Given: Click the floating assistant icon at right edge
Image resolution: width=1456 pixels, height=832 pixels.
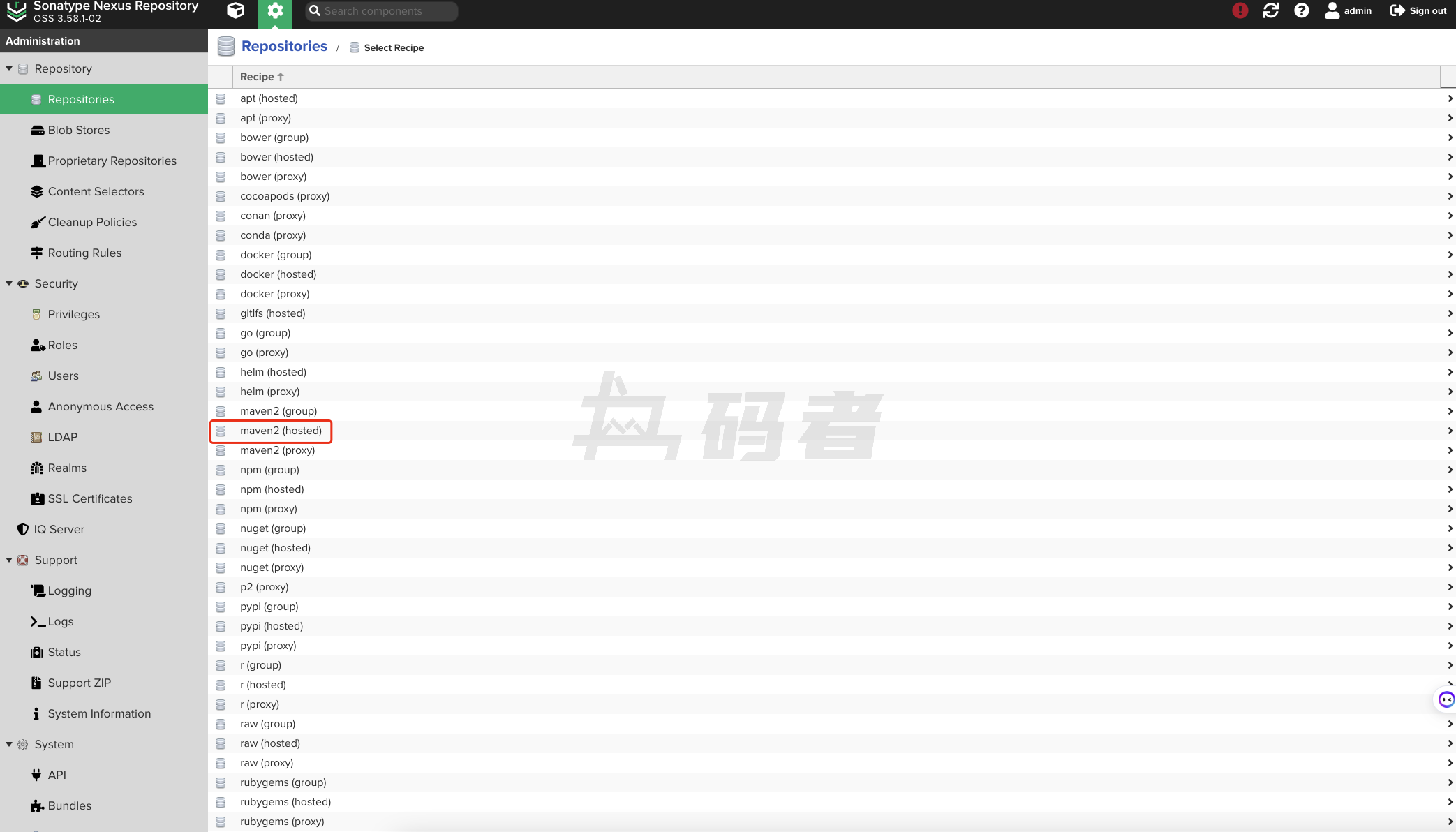Looking at the screenshot, I should [1446, 699].
